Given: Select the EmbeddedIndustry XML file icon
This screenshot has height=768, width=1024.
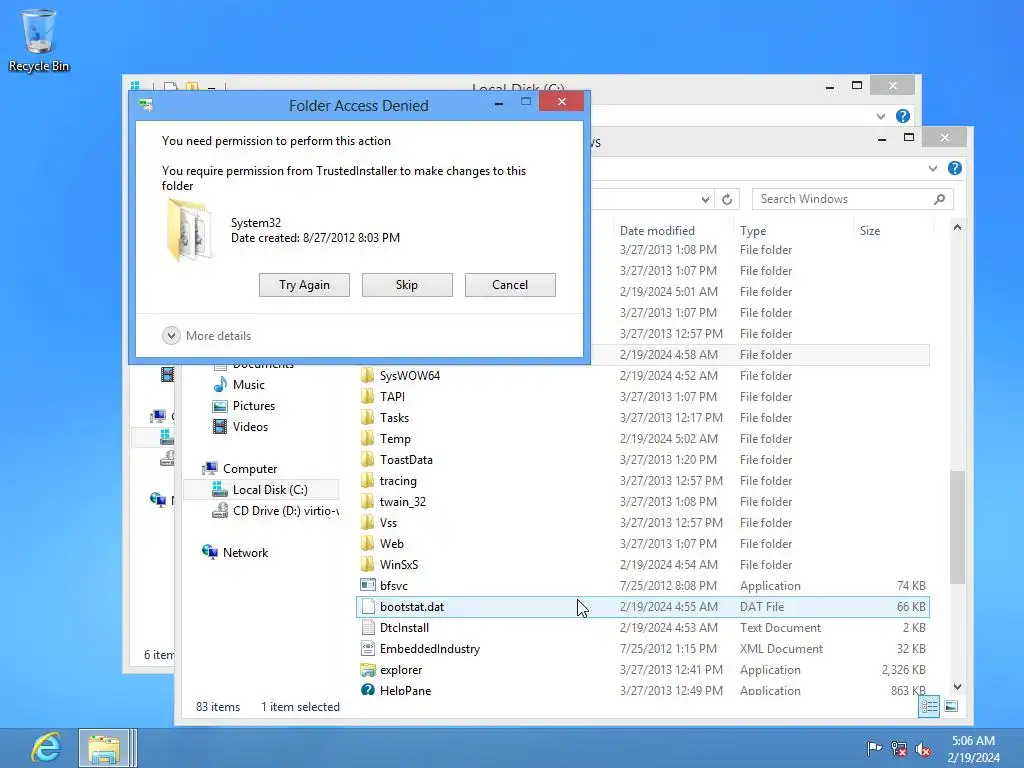Looking at the screenshot, I should (x=368, y=648).
